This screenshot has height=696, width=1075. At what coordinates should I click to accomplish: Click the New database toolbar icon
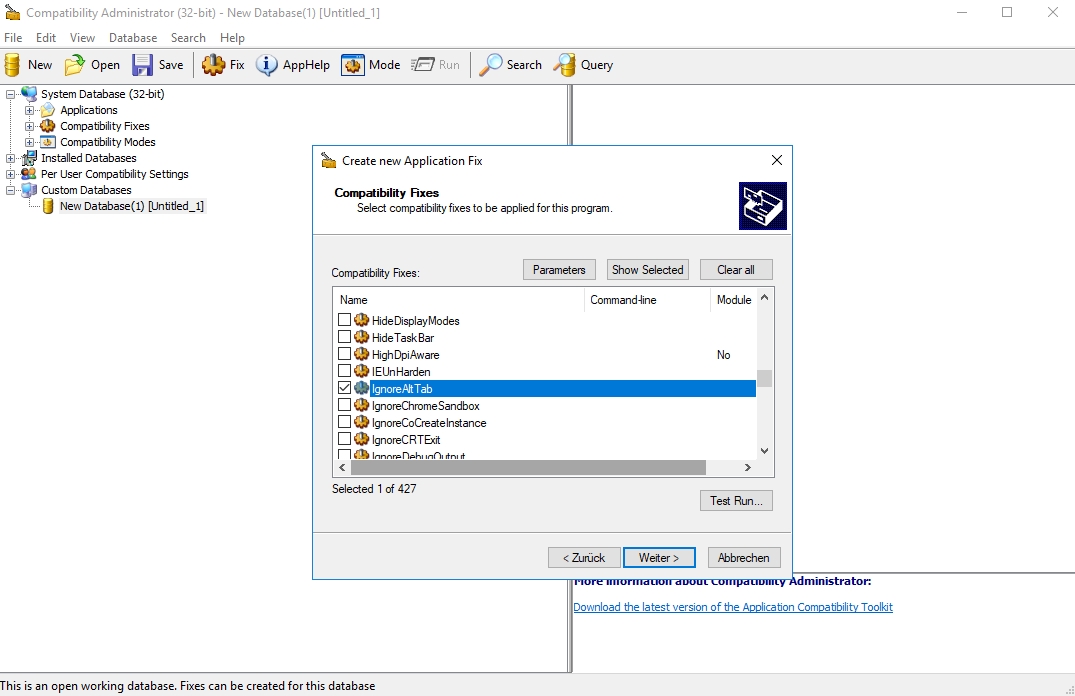(x=12, y=65)
